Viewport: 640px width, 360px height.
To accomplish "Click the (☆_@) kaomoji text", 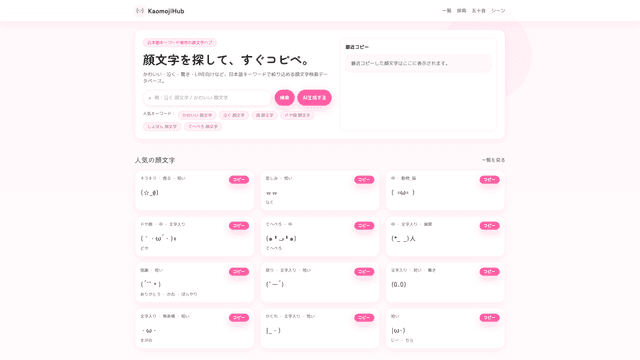I will tap(149, 193).
